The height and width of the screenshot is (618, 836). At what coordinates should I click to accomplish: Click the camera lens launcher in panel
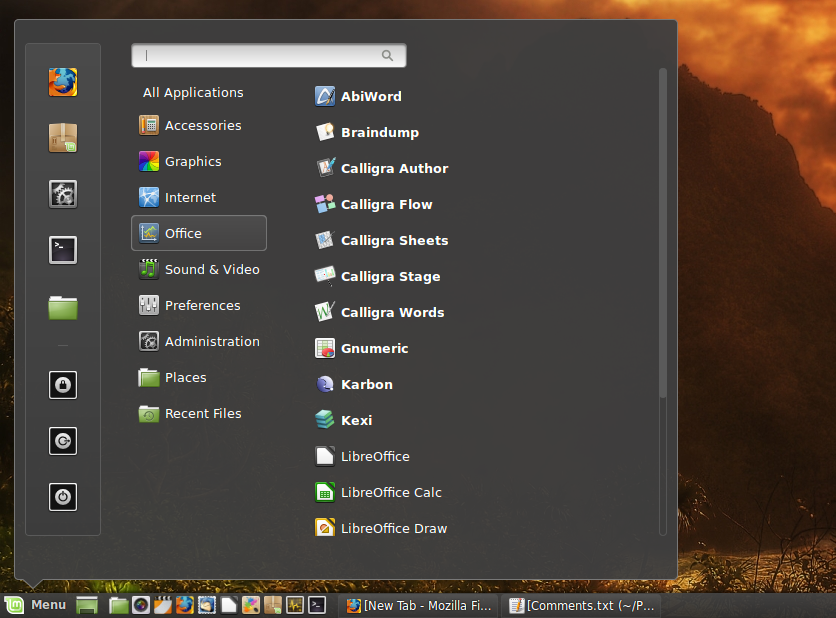click(x=141, y=605)
